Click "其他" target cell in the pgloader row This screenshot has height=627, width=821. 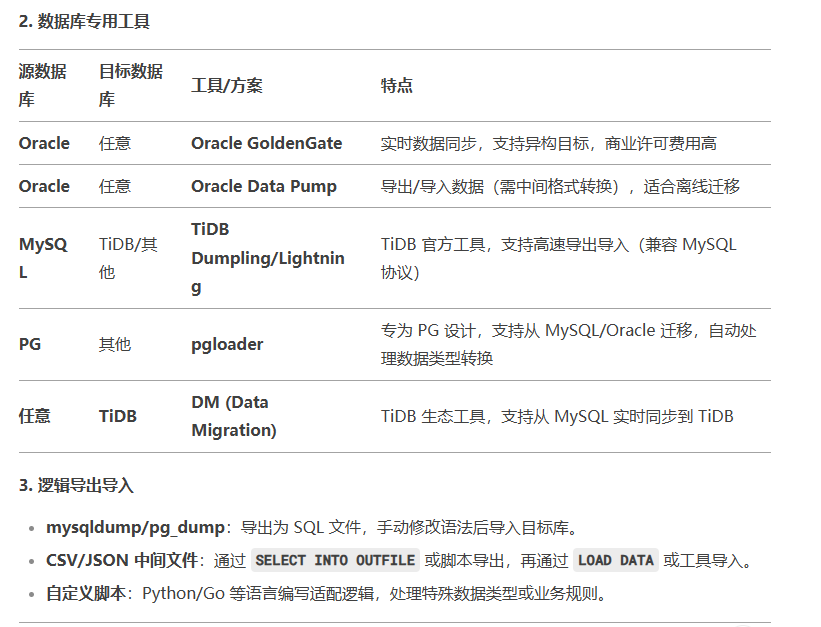pos(115,344)
